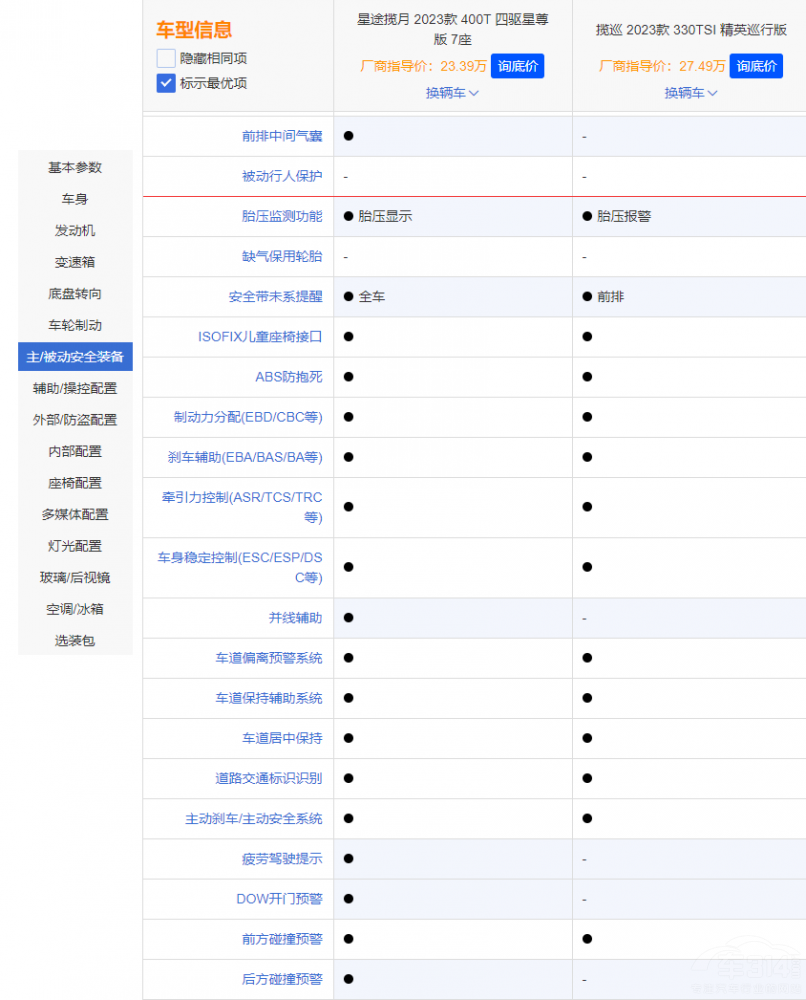This screenshot has height=1000, width=806.
Task: Click the 车道保持辅助系统 link
Action: click(x=268, y=698)
